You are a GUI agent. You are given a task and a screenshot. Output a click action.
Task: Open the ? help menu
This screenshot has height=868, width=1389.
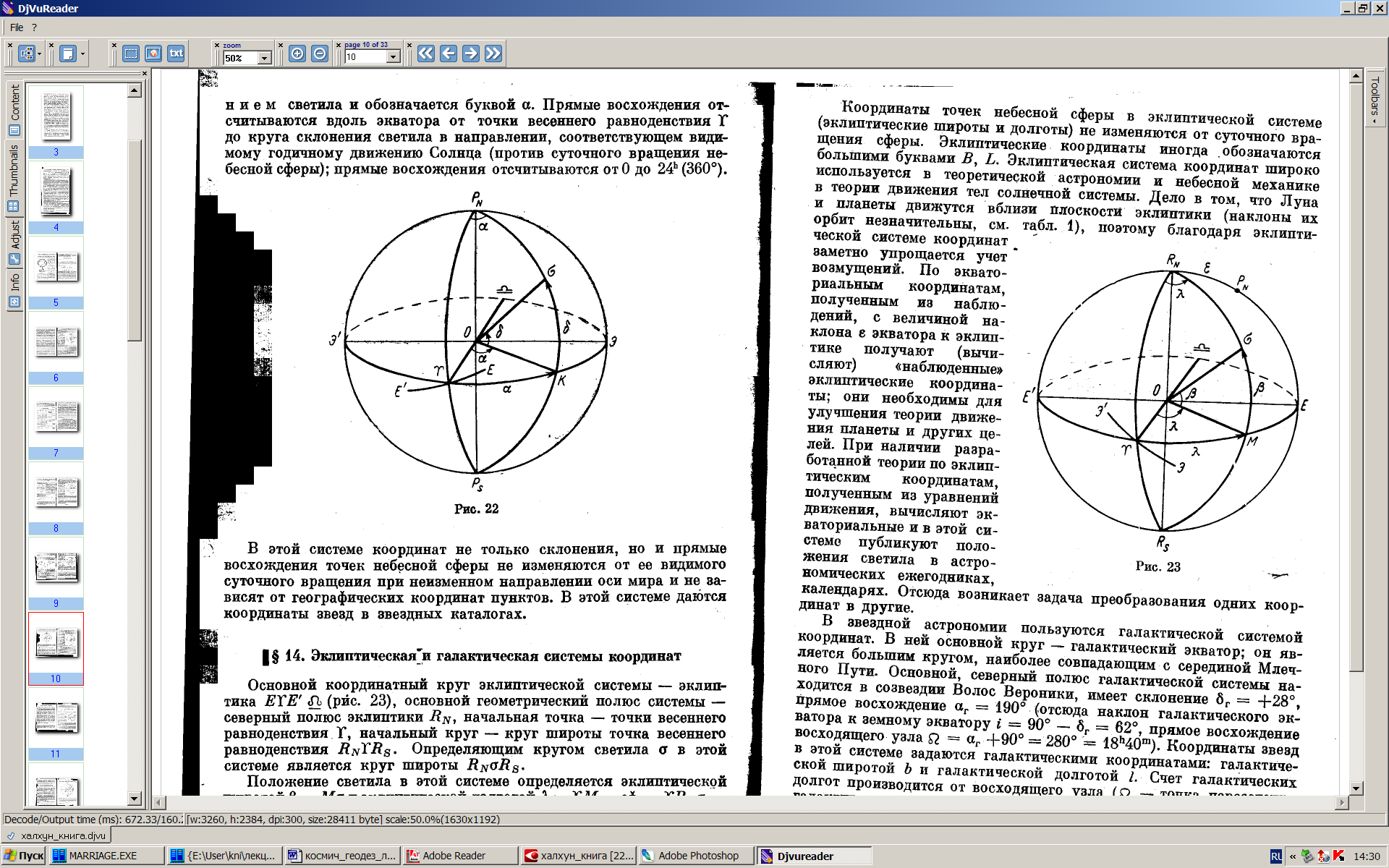coord(34,27)
